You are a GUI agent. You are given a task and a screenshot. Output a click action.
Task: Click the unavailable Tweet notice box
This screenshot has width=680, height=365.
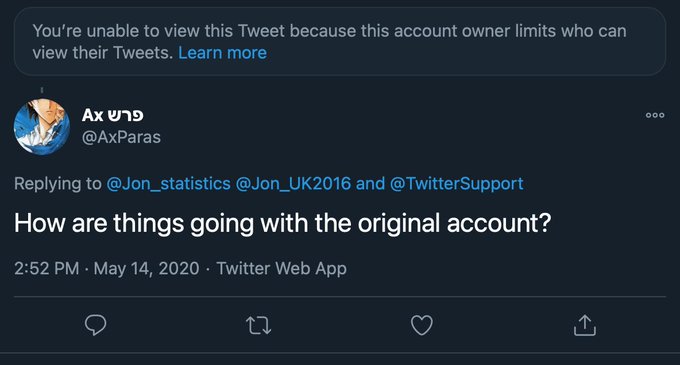[340, 42]
